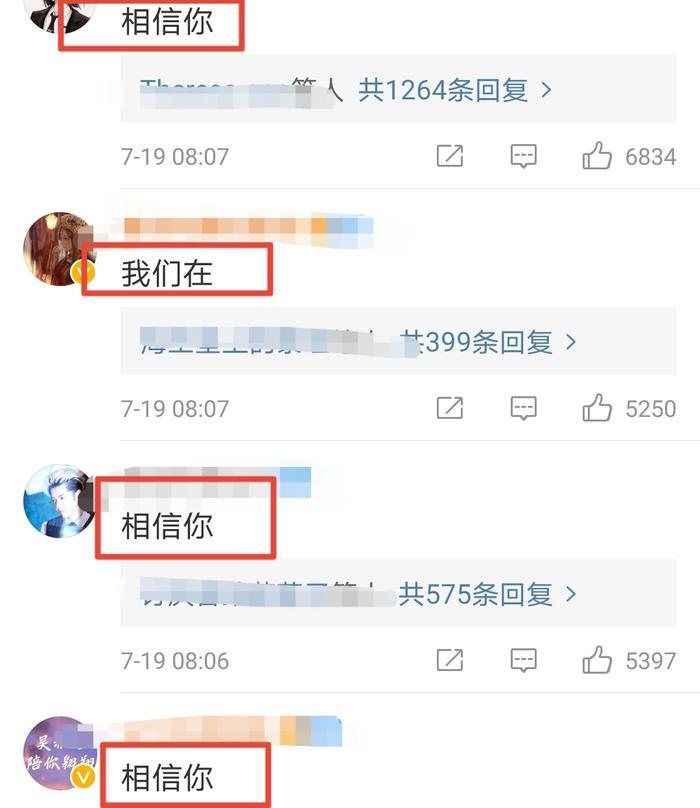The image size is (700, 808).
Task: Tap the bottom '相信你' comment text
Action: (x=167, y=778)
